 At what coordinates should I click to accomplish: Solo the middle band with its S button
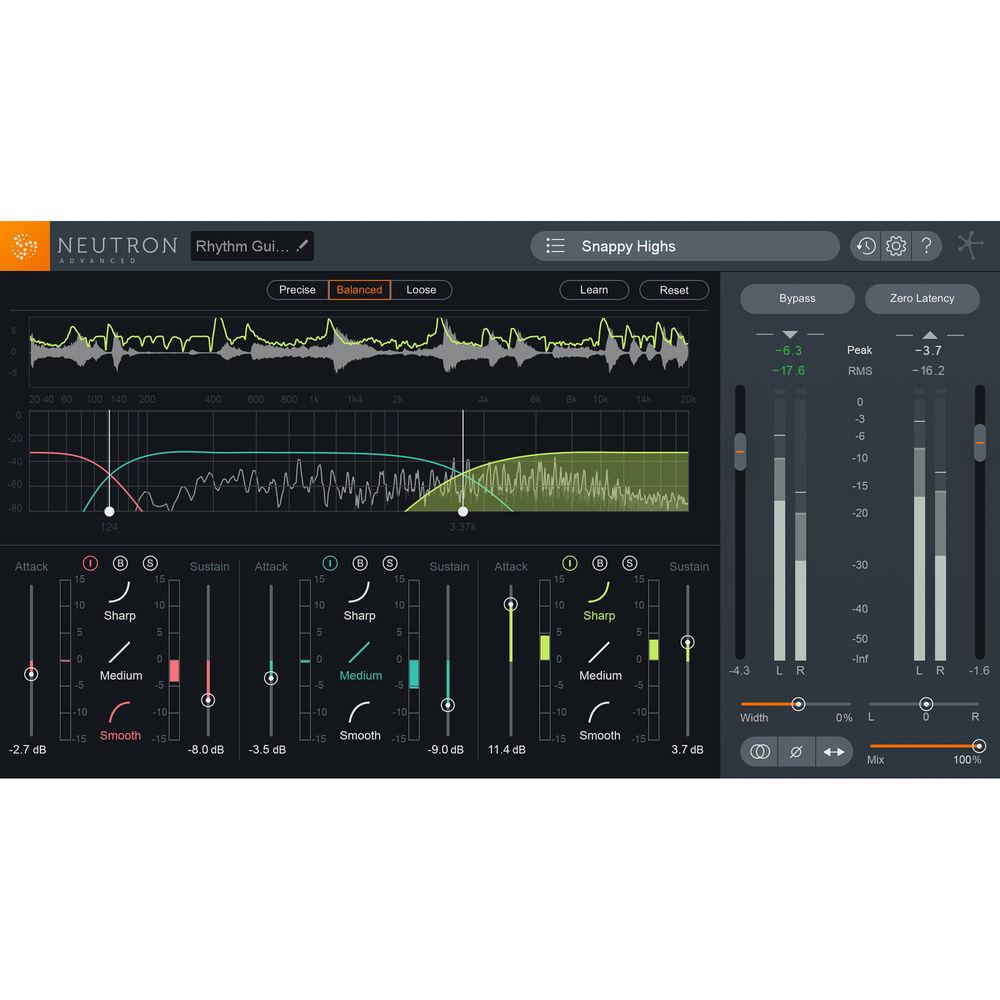[x=391, y=563]
